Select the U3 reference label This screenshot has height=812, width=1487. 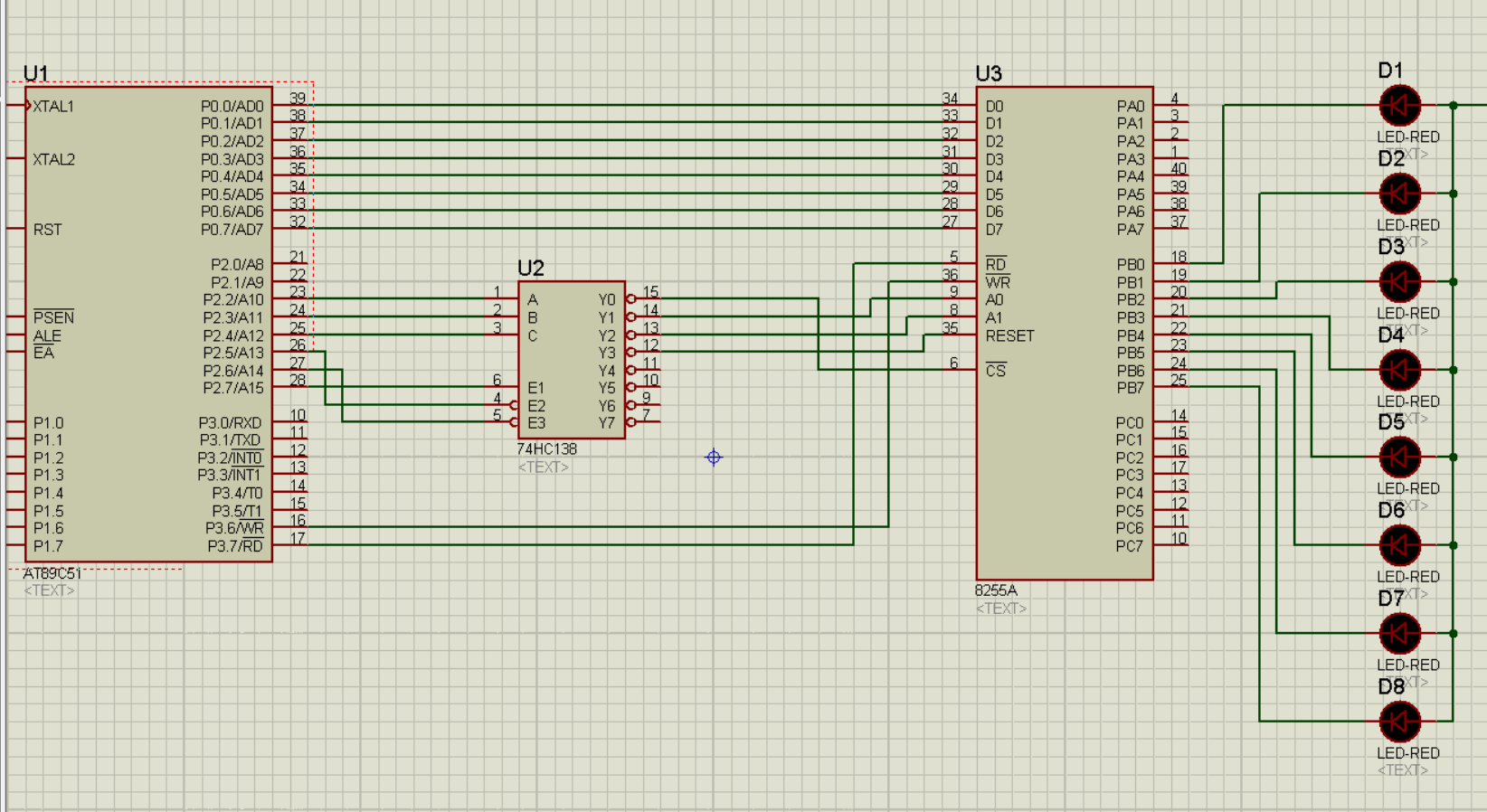(989, 73)
